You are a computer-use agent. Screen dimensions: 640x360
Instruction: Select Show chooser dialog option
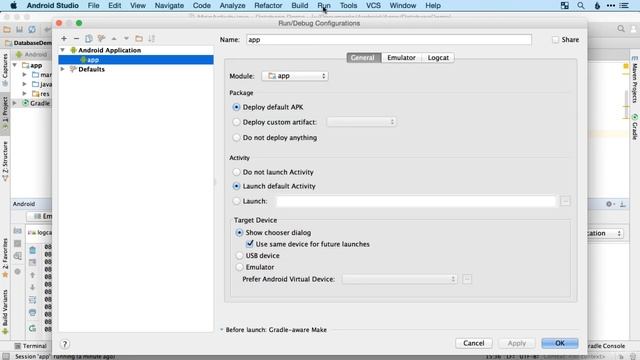point(240,233)
